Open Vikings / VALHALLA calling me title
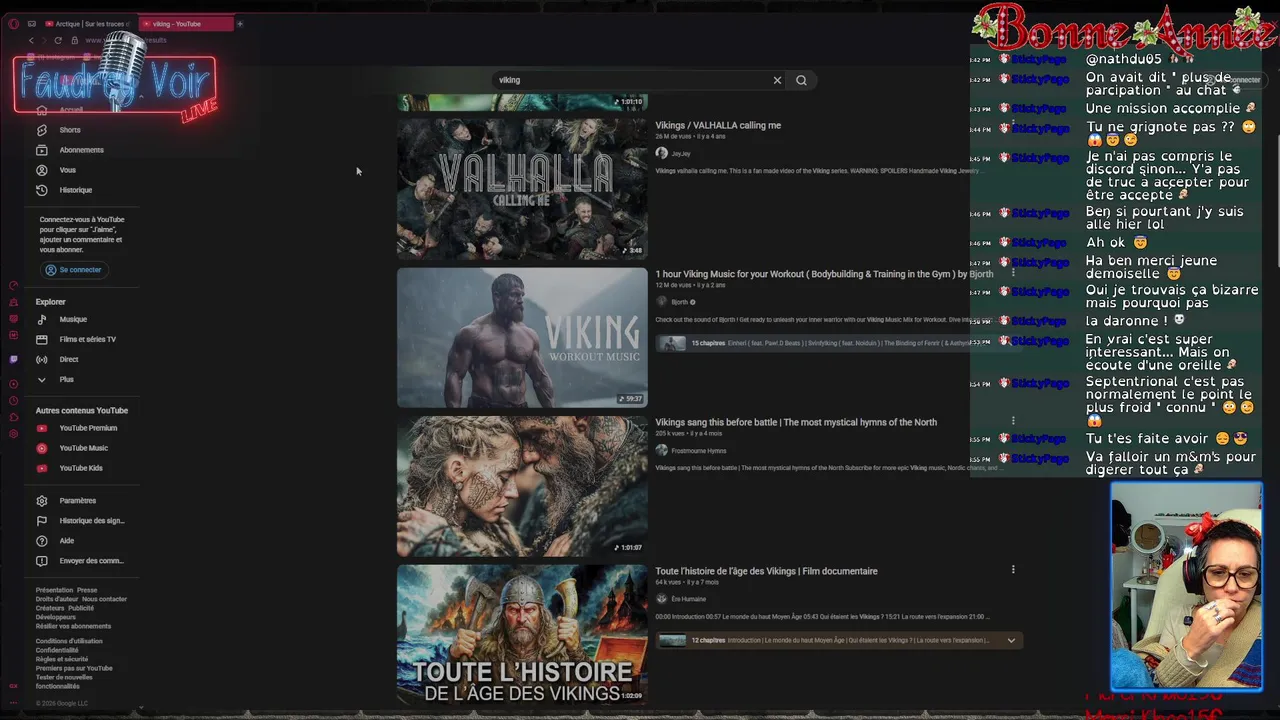1280x720 pixels. 718,125
